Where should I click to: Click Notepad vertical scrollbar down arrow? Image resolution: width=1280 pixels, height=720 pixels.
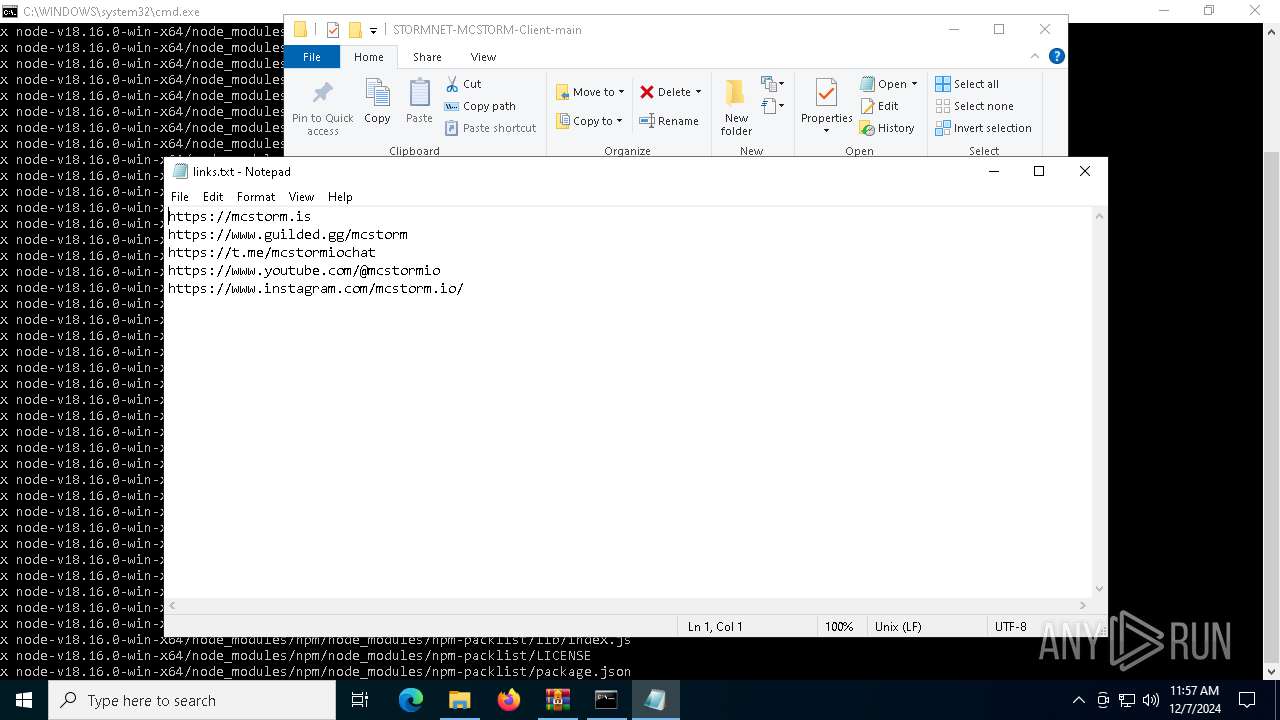[x=1099, y=589]
